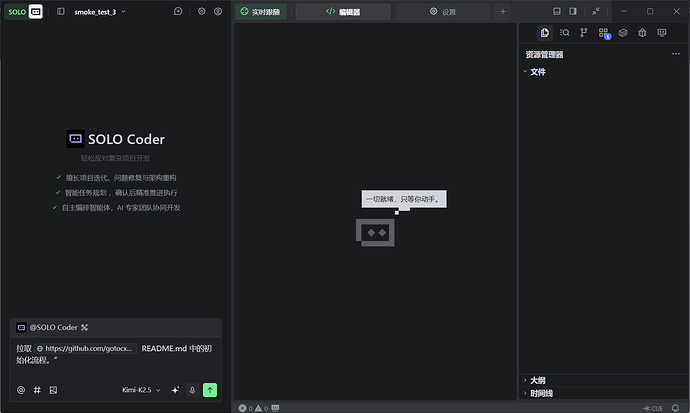This screenshot has width=690, height=413.
Task: Click the SOLO Coder title heading
Action: pyautogui.click(x=126, y=139)
